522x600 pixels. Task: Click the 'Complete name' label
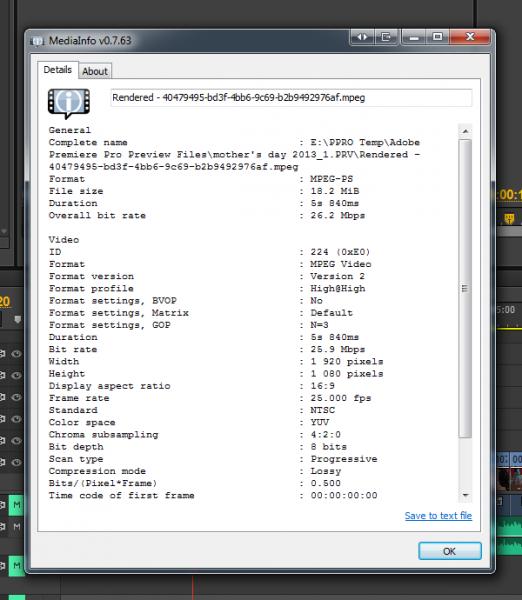click(88, 142)
